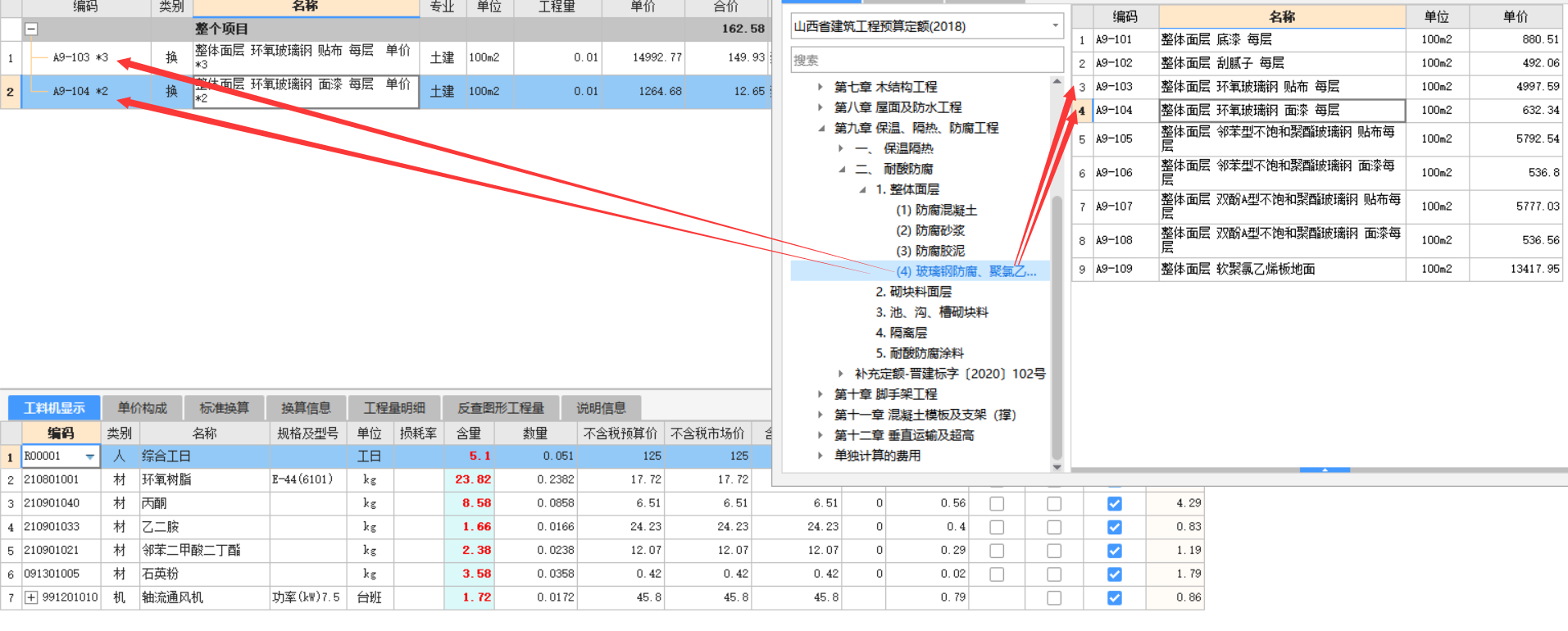Screen dimensions: 1568x631
Task: Click the tree scrollbar up arrow
Action: point(1057,82)
